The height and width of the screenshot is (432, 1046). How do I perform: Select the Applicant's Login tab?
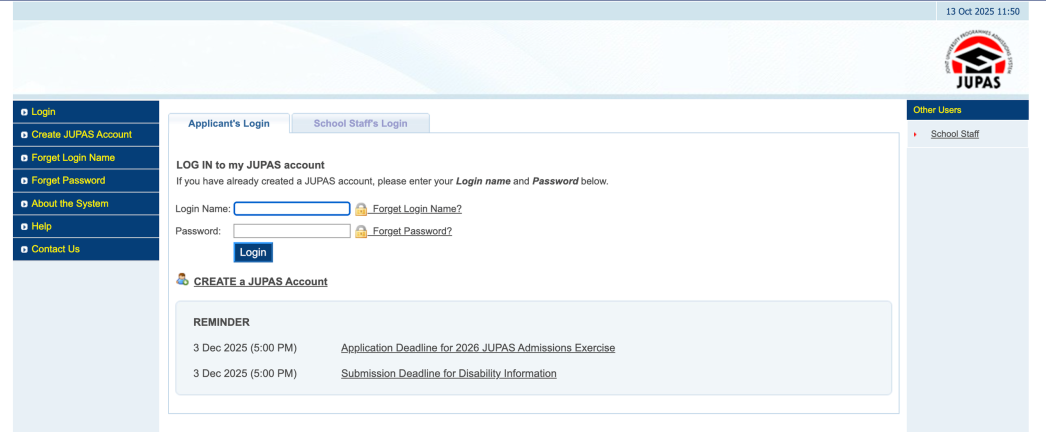tap(228, 123)
